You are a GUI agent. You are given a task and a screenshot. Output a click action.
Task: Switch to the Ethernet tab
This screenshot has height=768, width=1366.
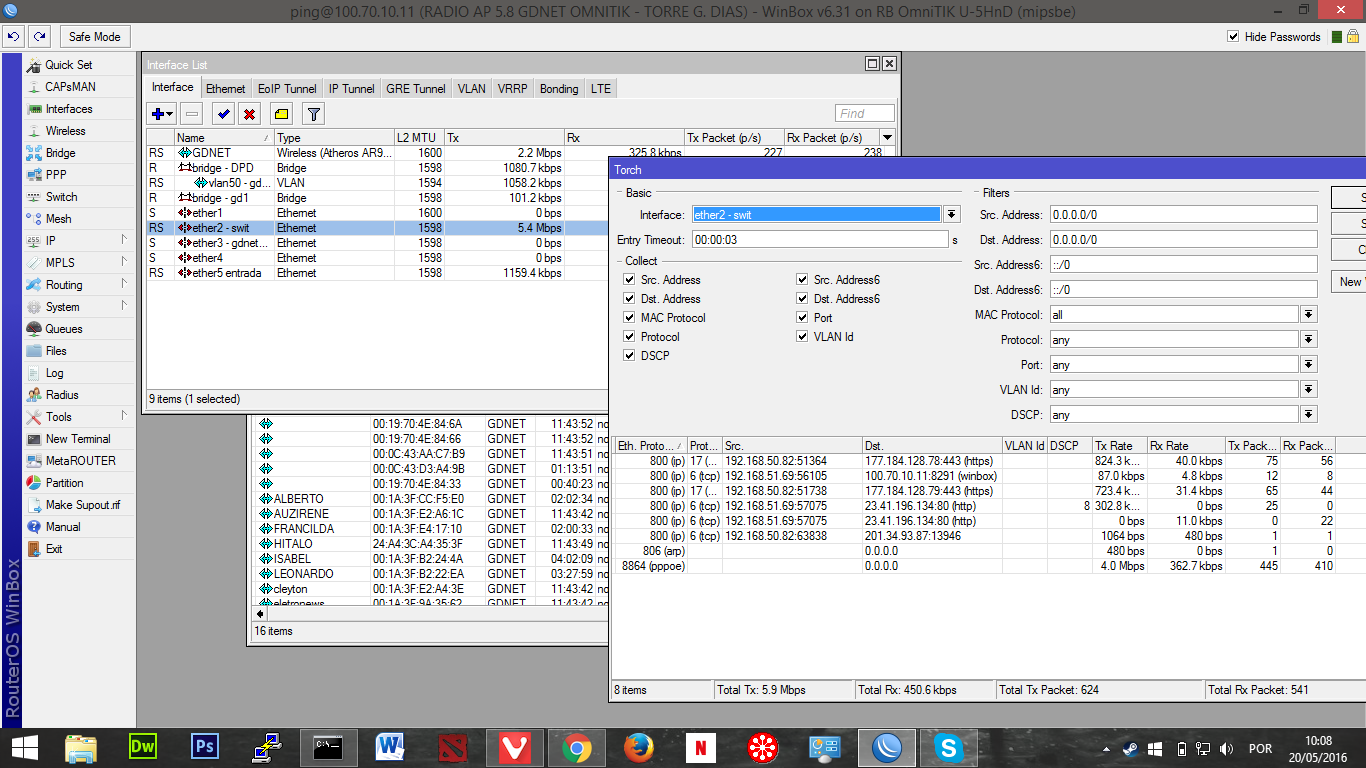tap(226, 89)
